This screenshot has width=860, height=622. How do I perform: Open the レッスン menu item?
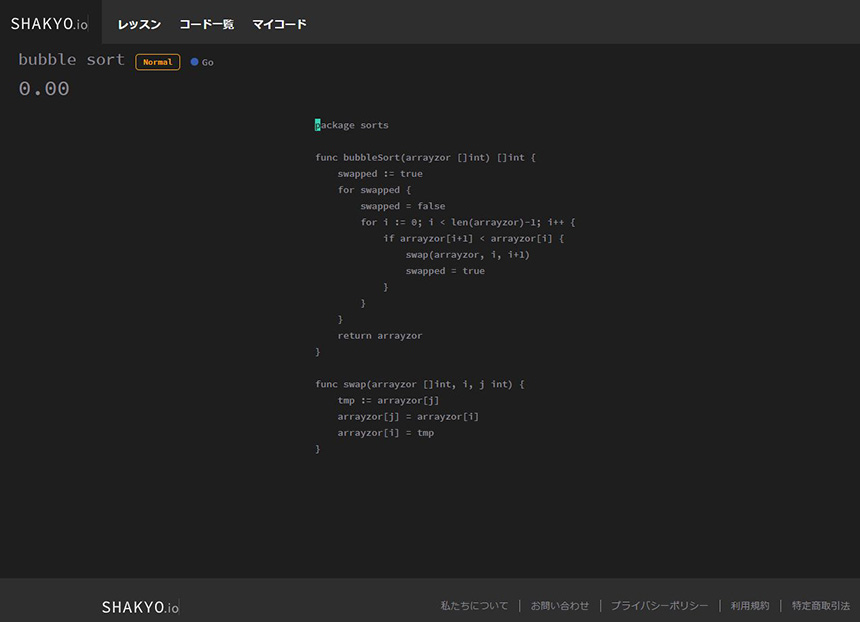pos(139,24)
